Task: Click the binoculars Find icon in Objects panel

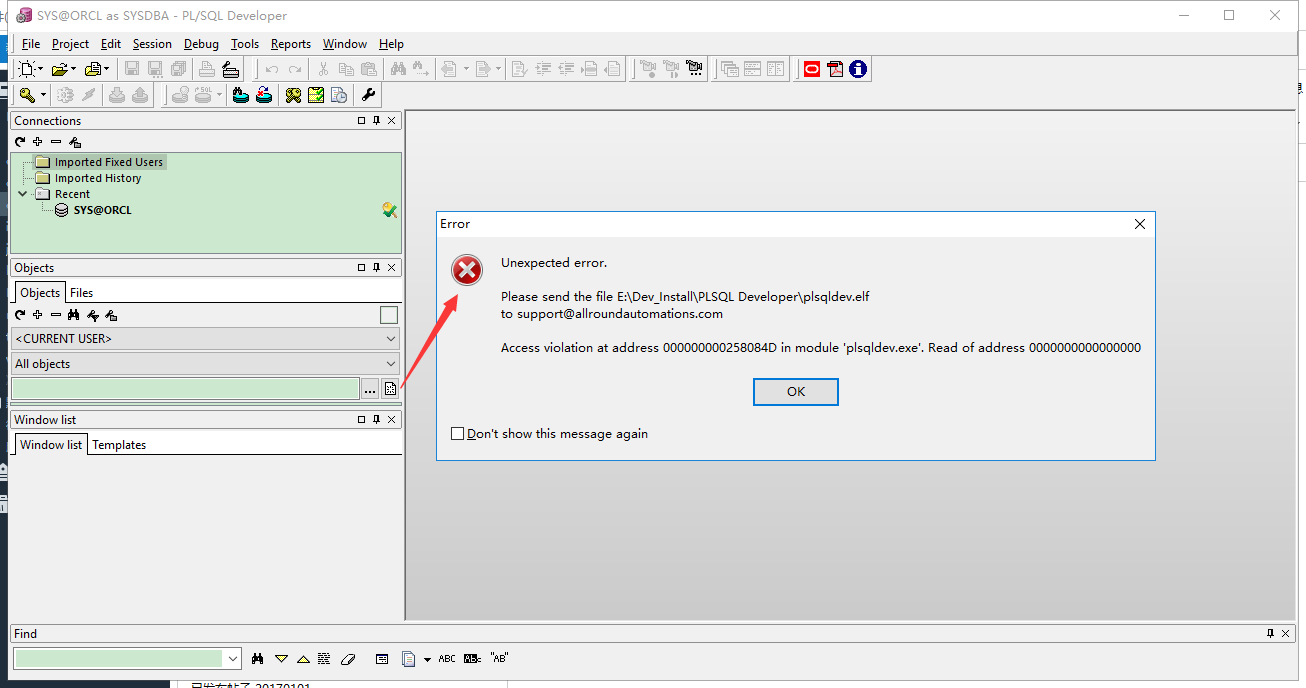Action: (74, 315)
